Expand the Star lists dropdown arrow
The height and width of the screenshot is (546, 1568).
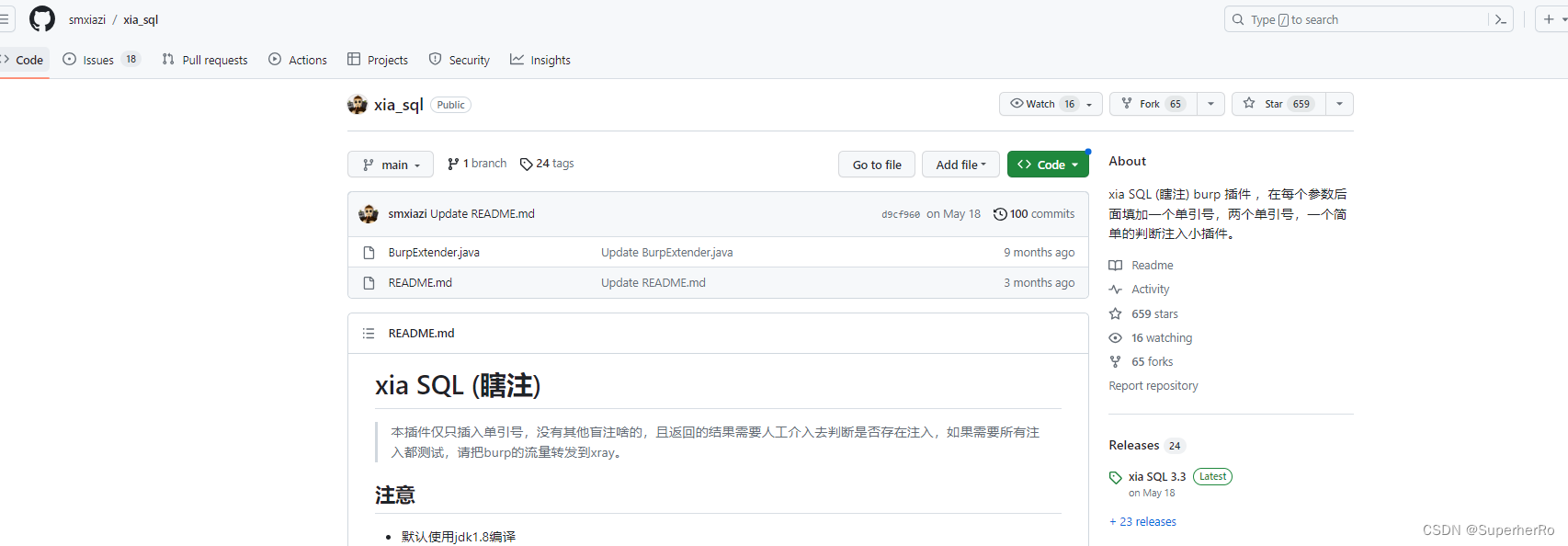(x=1339, y=104)
